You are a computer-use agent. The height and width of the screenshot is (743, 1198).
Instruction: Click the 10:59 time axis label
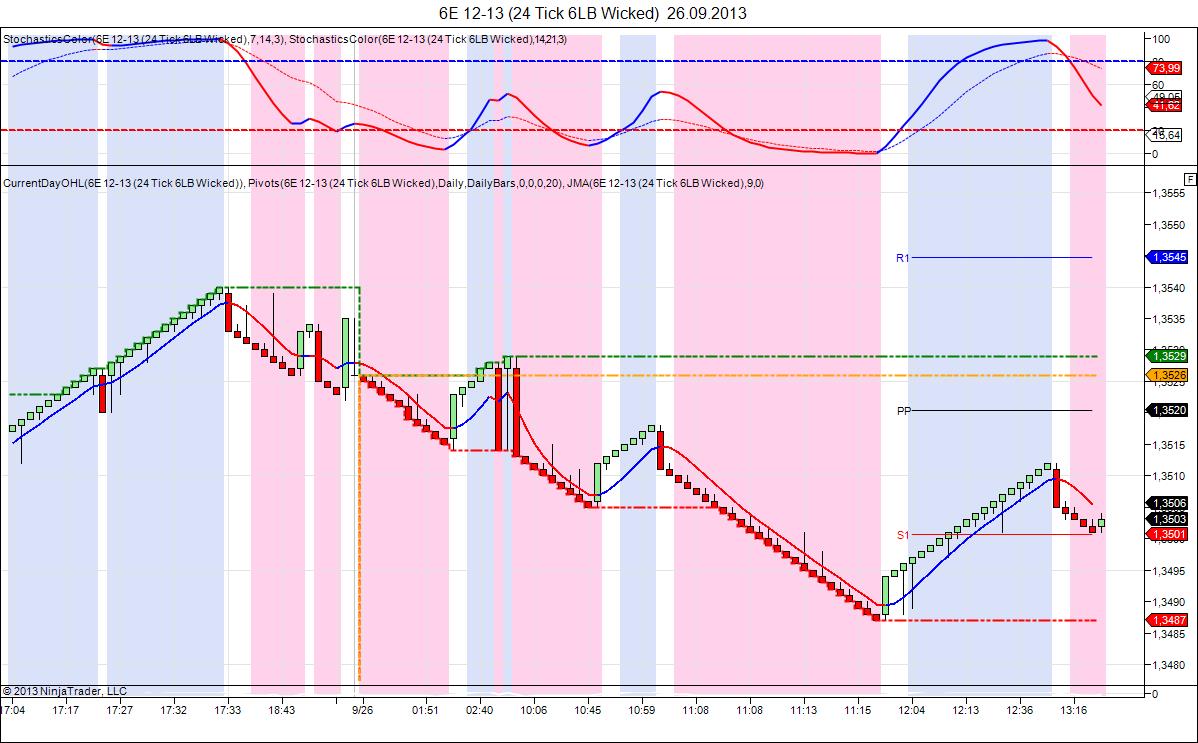click(641, 710)
